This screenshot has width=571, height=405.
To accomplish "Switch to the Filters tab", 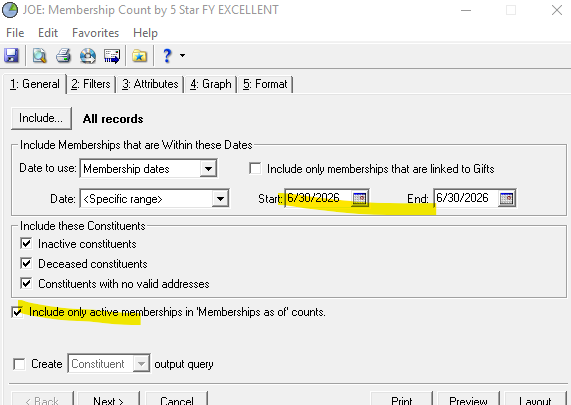I will click(91, 84).
